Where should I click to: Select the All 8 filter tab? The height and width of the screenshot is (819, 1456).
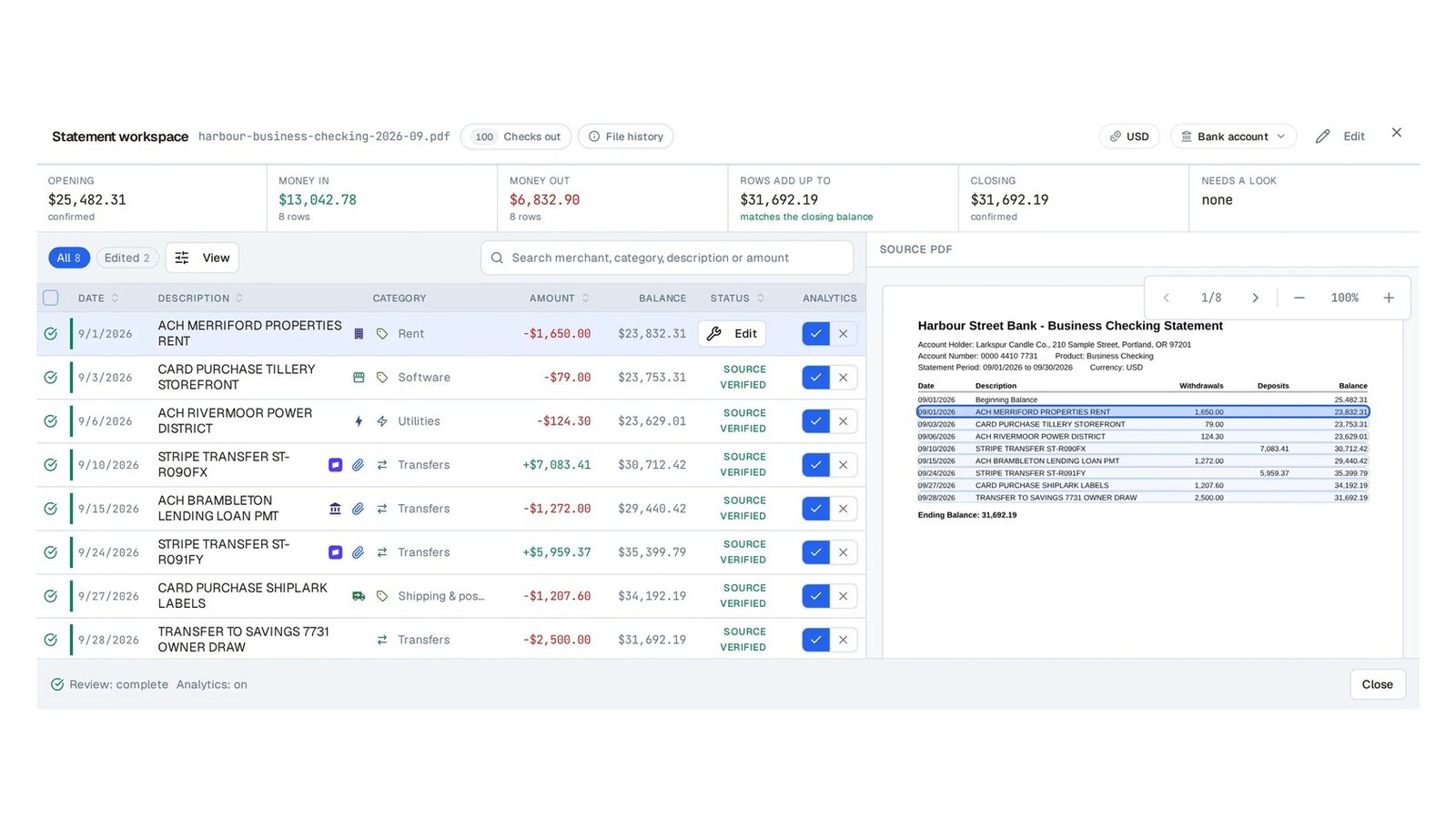69,258
